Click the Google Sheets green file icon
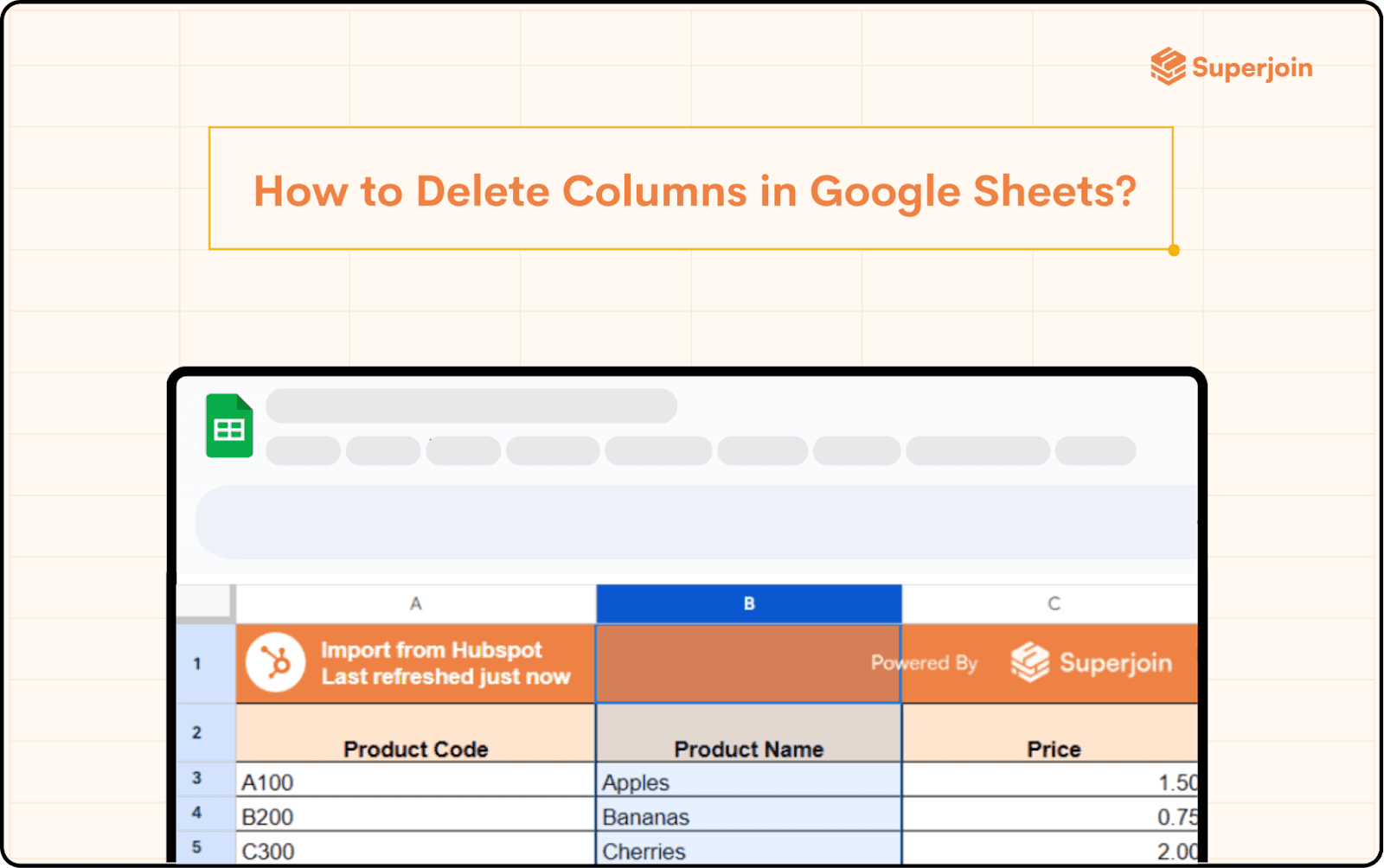The height and width of the screenshot is (868, 1384). click(229, 425)
